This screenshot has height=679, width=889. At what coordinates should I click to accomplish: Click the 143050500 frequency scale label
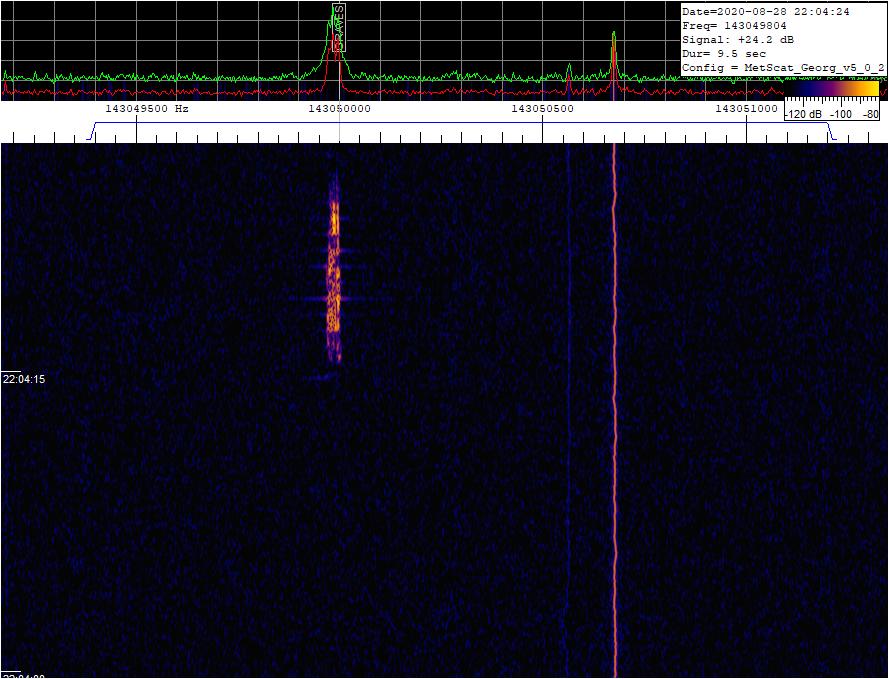coord(543,109)
